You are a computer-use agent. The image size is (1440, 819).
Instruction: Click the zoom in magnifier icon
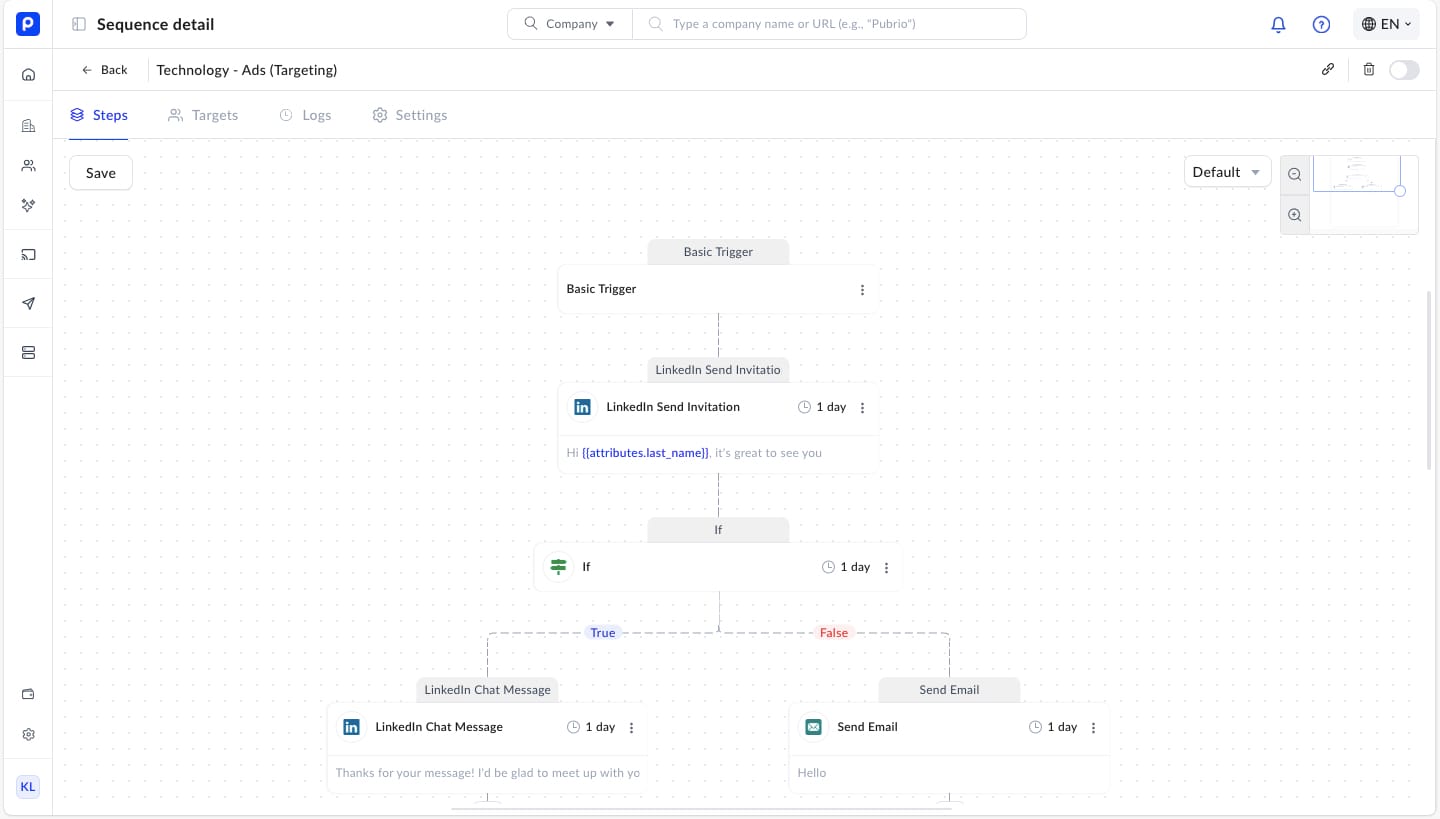[x=1295, y=215]
